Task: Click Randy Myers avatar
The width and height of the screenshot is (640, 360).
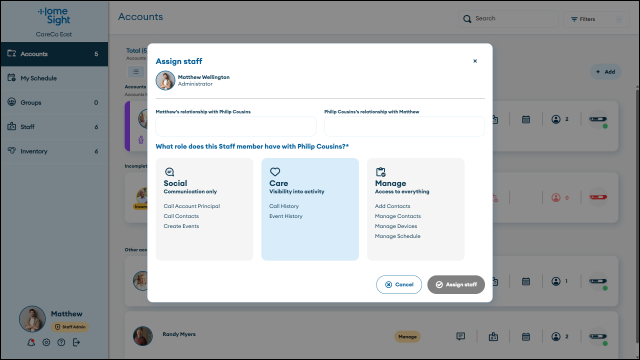Action: click(x=143, y=336)
